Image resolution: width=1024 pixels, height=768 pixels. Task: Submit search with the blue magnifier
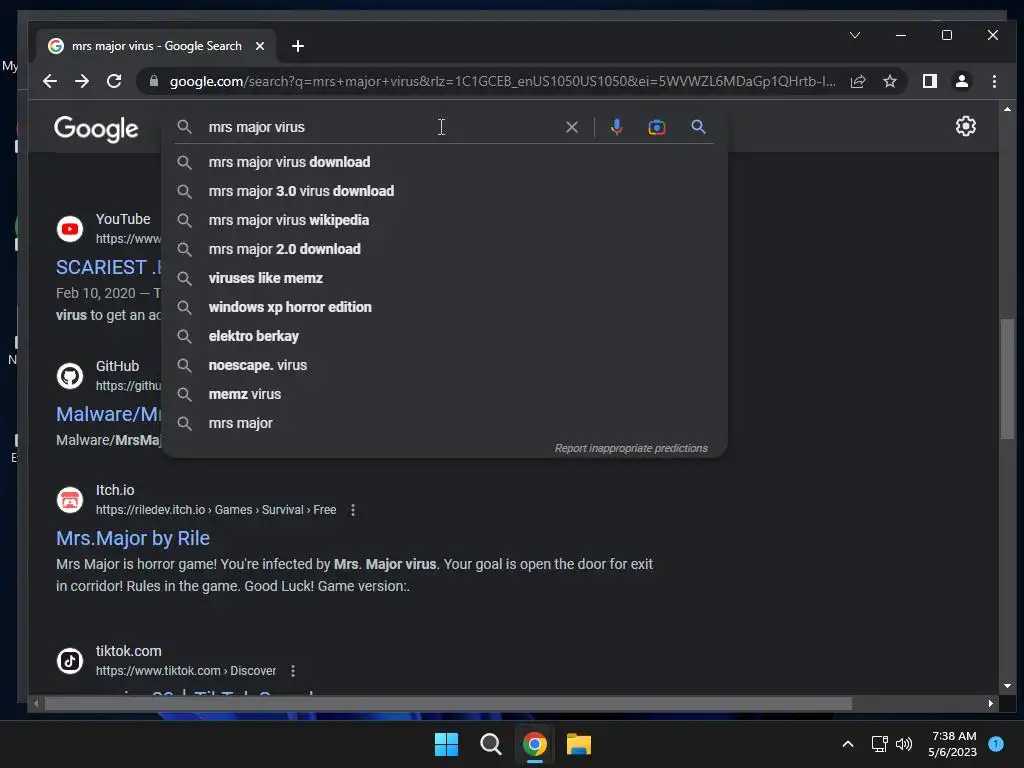(698, 127)
